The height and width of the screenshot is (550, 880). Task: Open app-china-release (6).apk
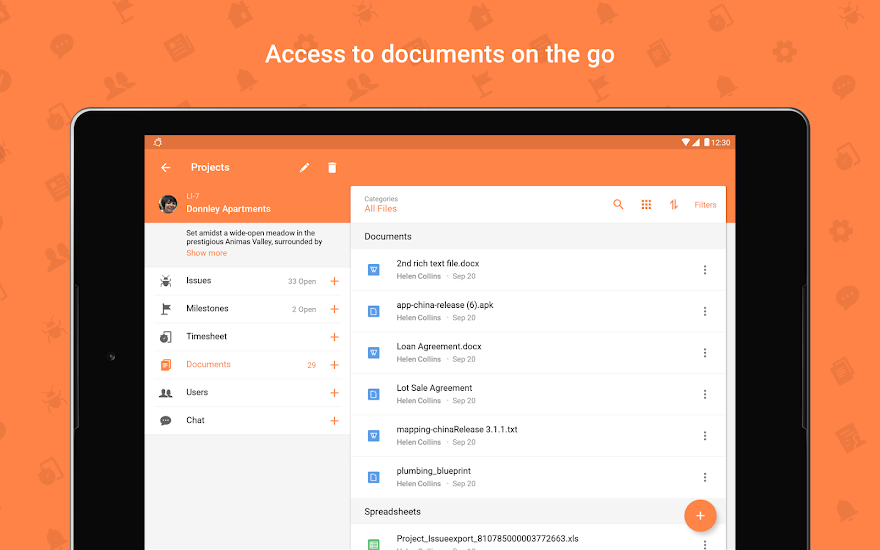tap(538, 311)
